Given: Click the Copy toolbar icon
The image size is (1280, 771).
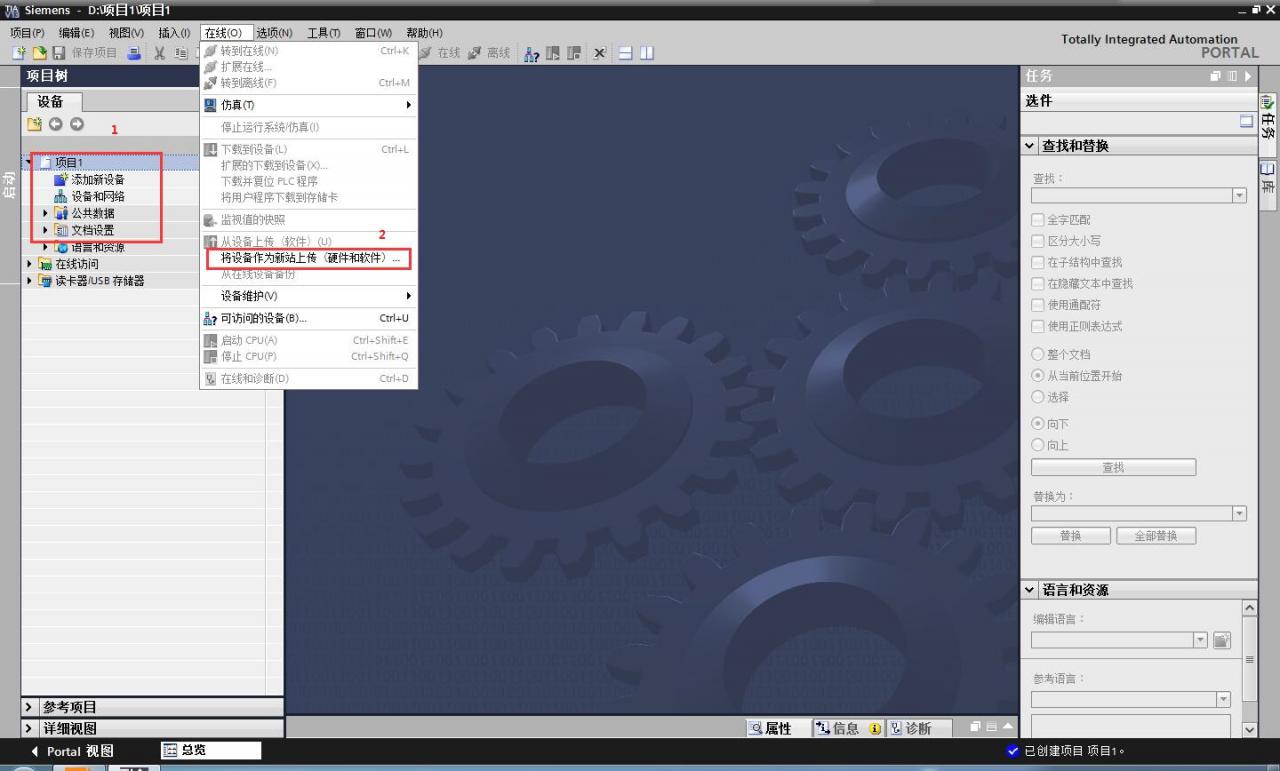Looking at the screenshot, I should coord(181,53).
